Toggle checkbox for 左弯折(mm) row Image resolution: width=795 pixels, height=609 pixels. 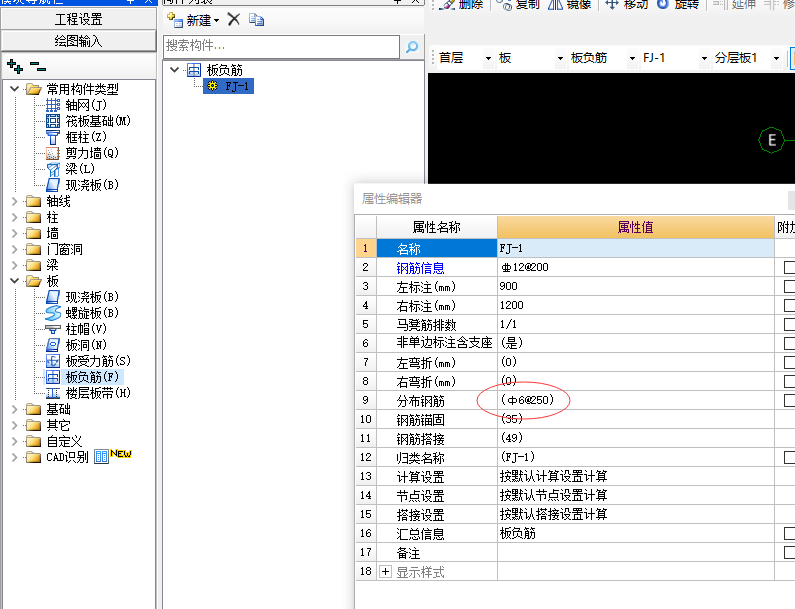(x=789, y=363)
